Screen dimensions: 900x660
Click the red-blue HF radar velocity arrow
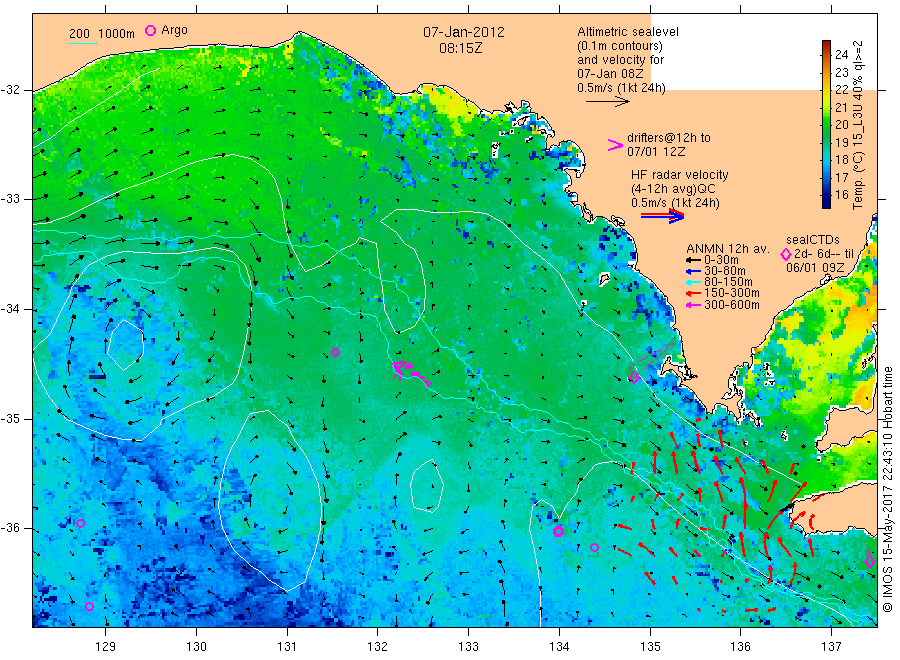[662, 216]
